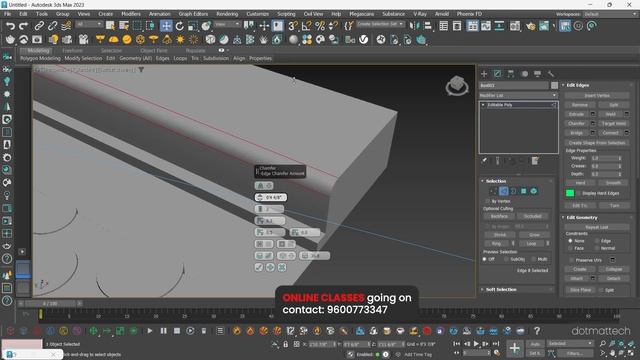The image size is (640, 360).
Task: Click the Redo arrow icon
Action: point(24,26)
